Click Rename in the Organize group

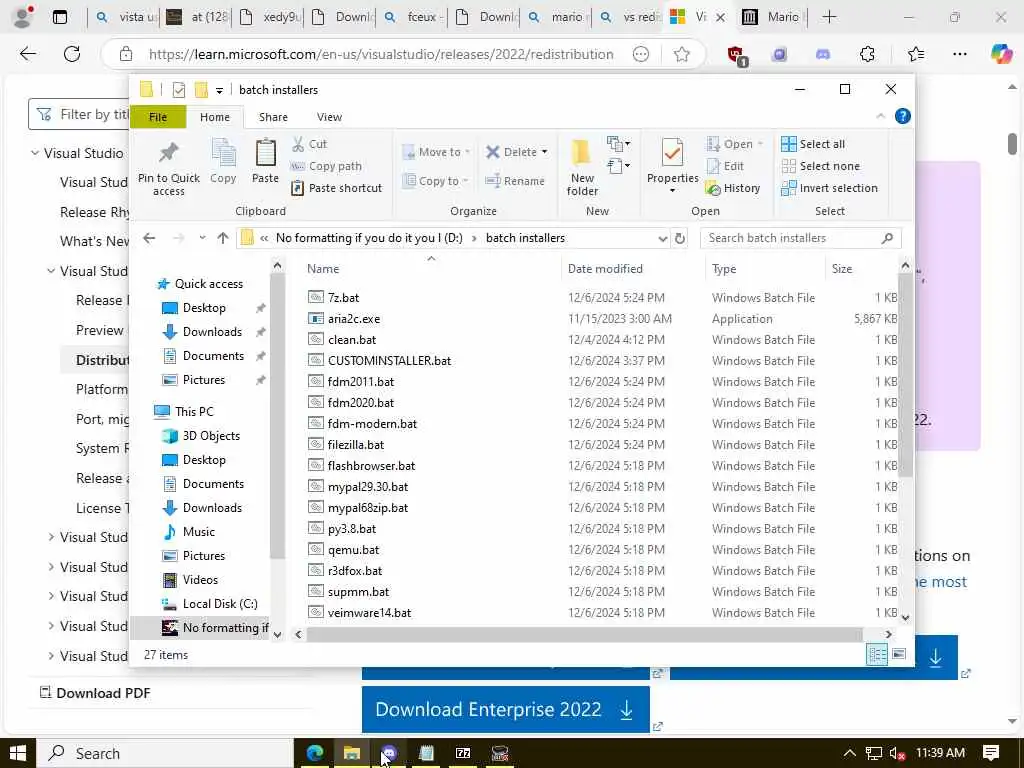tap(515, 181)
